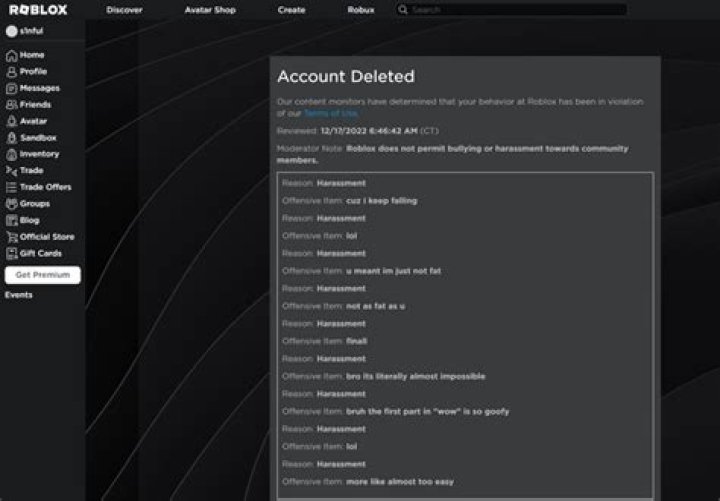The image size is (720, 501).
Task: Click the Trade arrows icon
Action: (11, 171)
